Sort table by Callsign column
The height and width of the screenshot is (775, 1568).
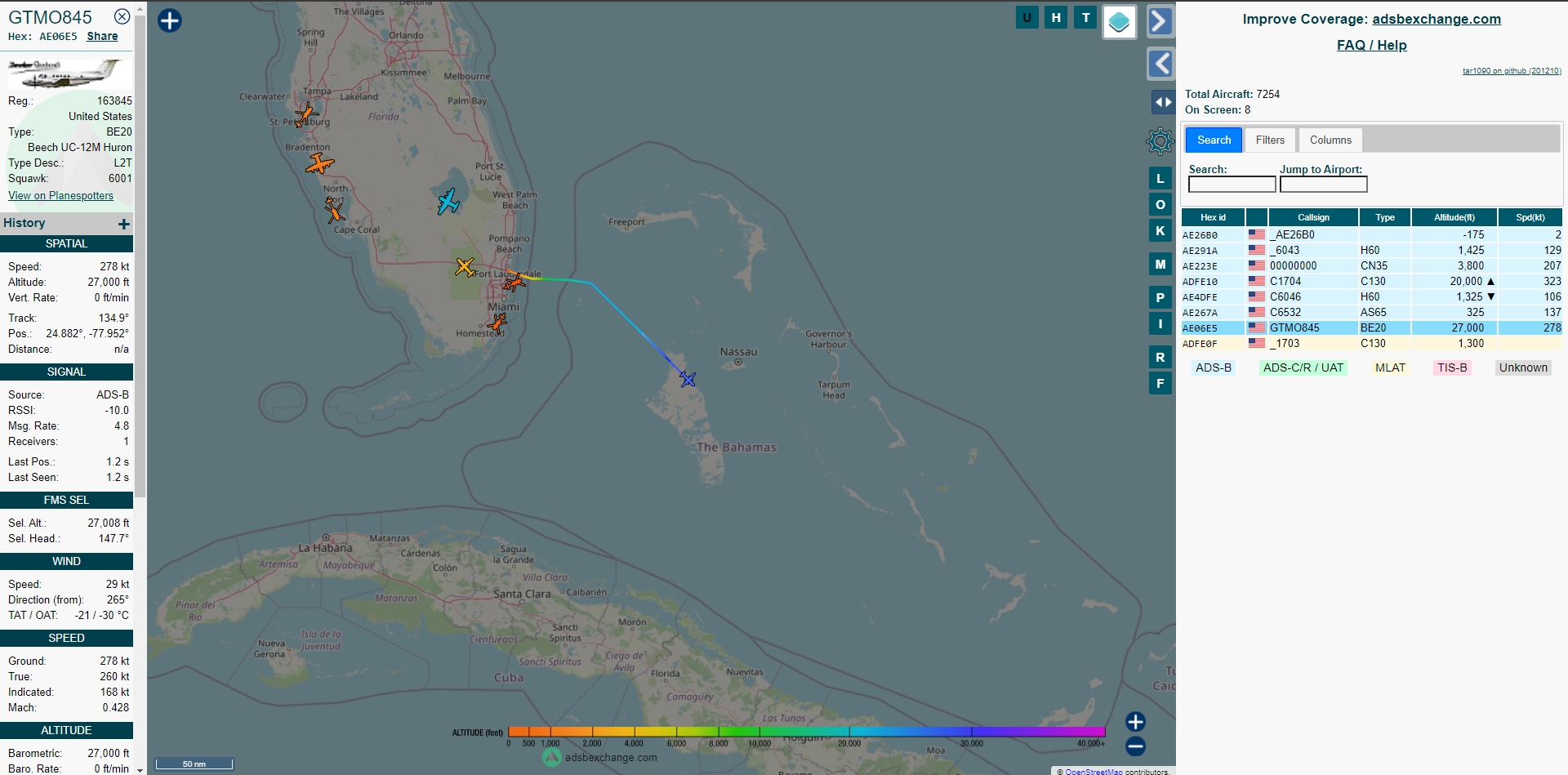pos(1313,217)
